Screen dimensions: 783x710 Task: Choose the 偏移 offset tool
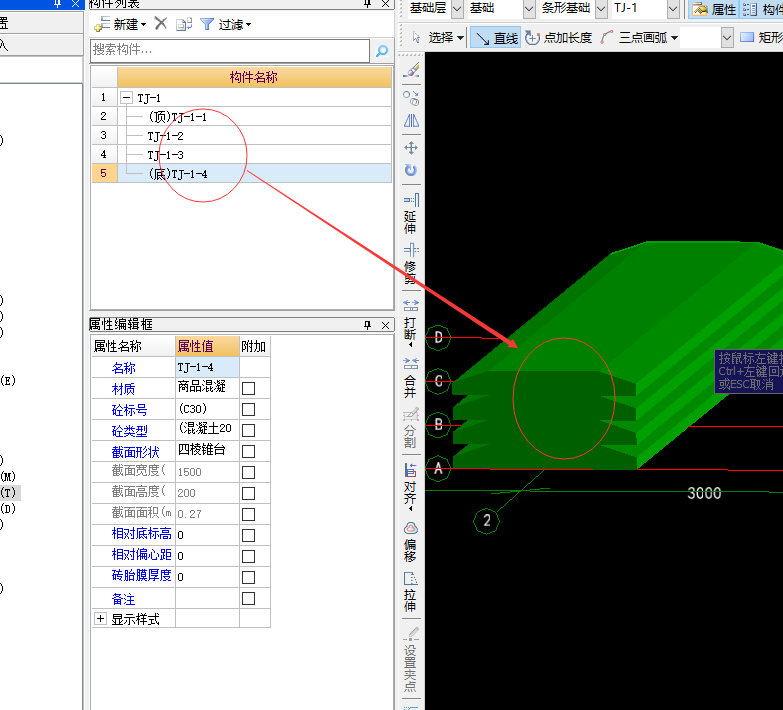(x=411, y=542)
